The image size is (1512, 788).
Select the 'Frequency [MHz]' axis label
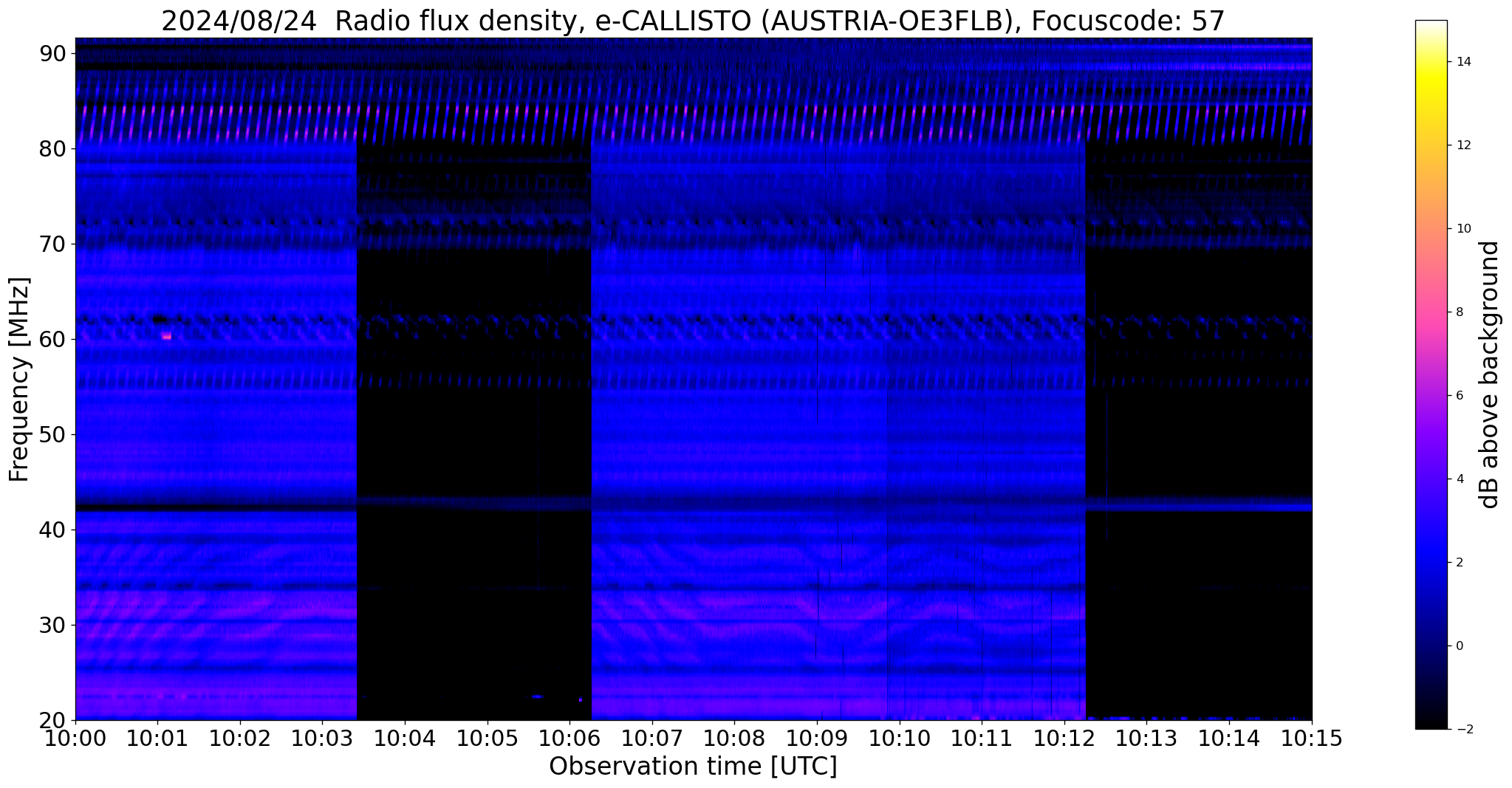click(x=20, y=379)
